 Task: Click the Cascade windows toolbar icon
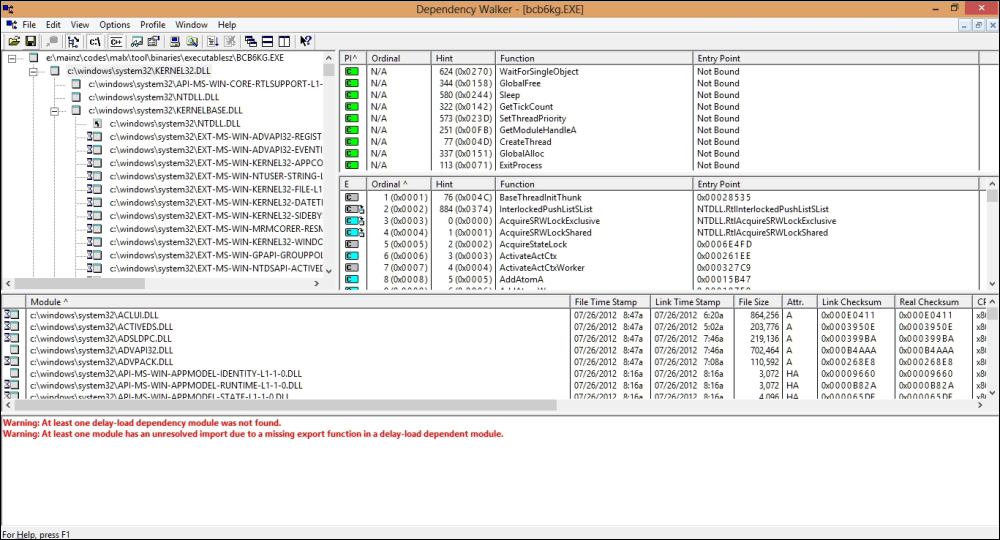tap(249, 41)
